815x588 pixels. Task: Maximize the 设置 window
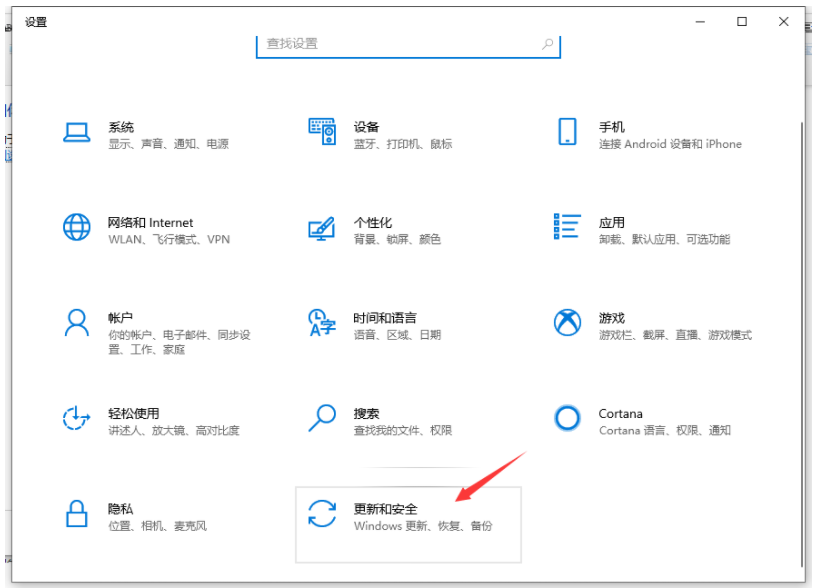click(x=742, y=21)
